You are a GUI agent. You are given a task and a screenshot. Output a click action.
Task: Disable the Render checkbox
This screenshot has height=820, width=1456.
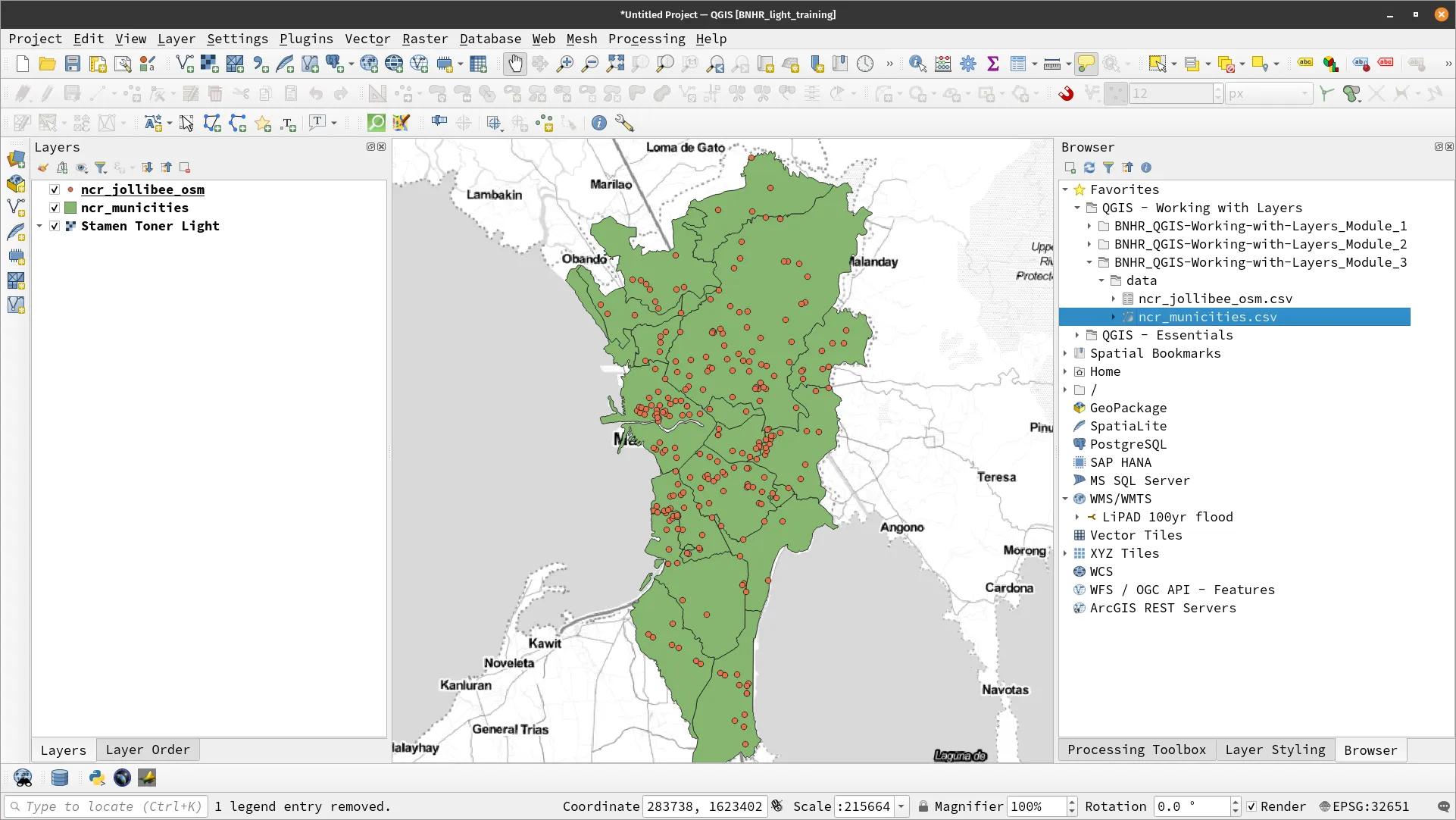pos(1251,806)
